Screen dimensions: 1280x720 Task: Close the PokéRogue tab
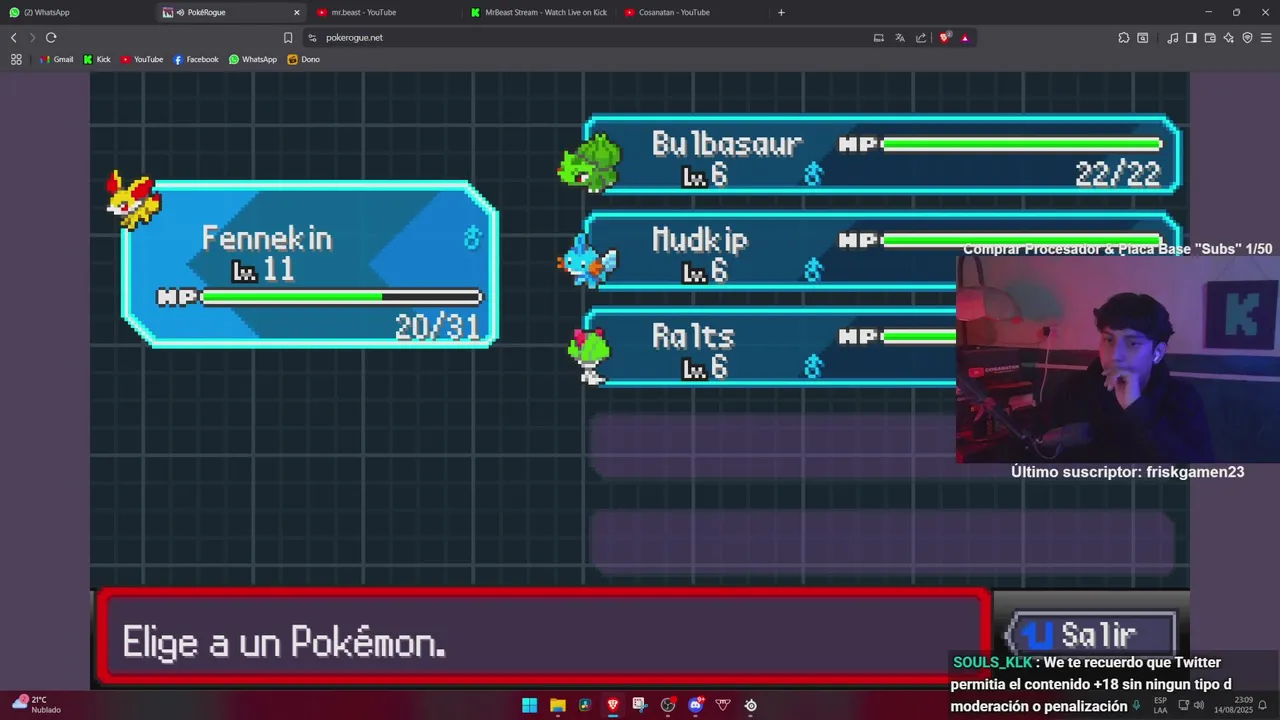pos(296,12)
